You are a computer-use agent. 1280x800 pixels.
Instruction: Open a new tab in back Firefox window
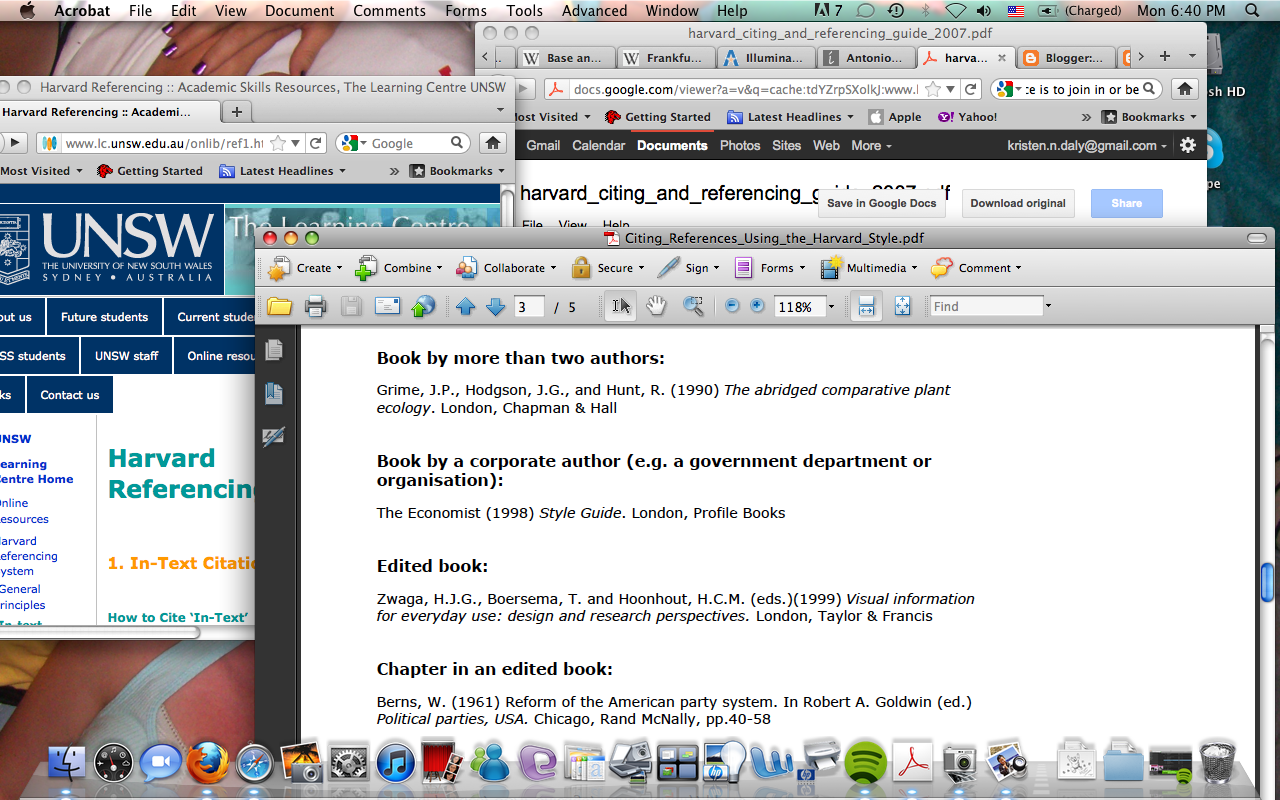1165,57
